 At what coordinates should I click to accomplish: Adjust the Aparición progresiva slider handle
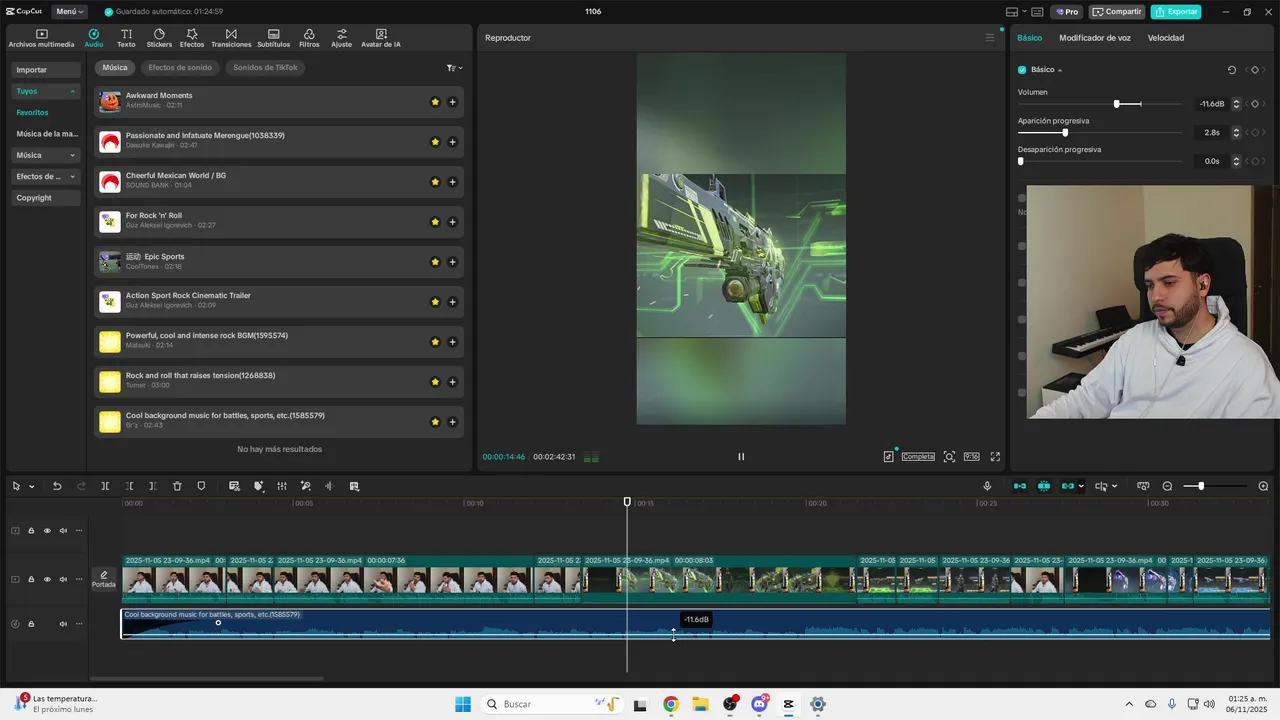pos(1065,132)
